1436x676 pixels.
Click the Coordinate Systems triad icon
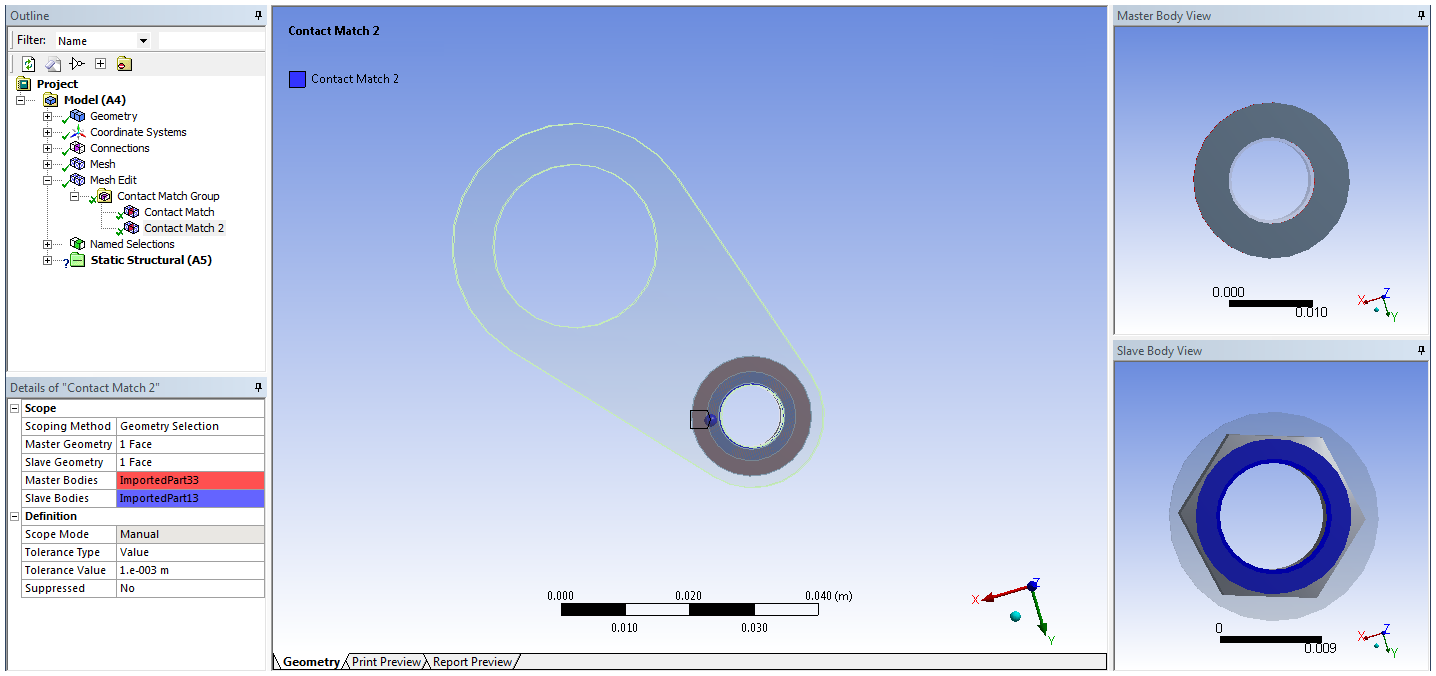pyautogui.click(x=78, y=132)
